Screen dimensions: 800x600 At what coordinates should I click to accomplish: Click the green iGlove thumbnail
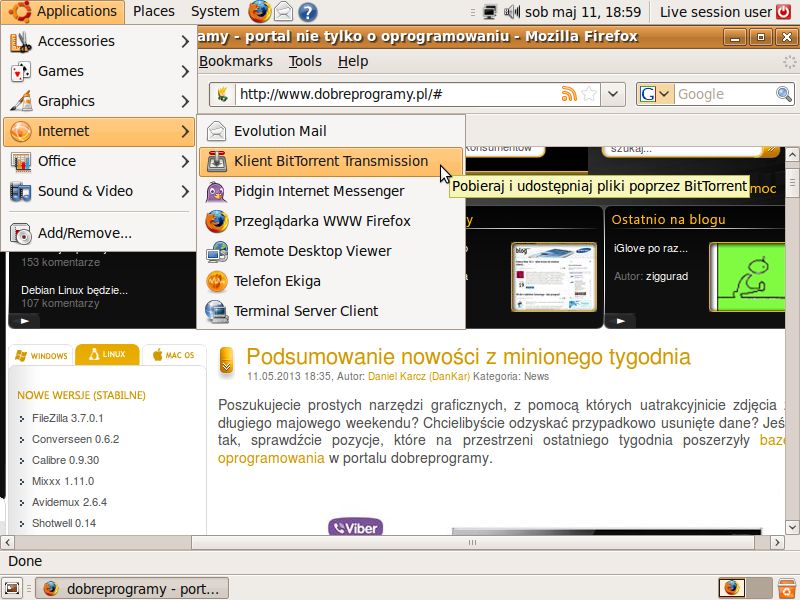(x=747, y=277)
